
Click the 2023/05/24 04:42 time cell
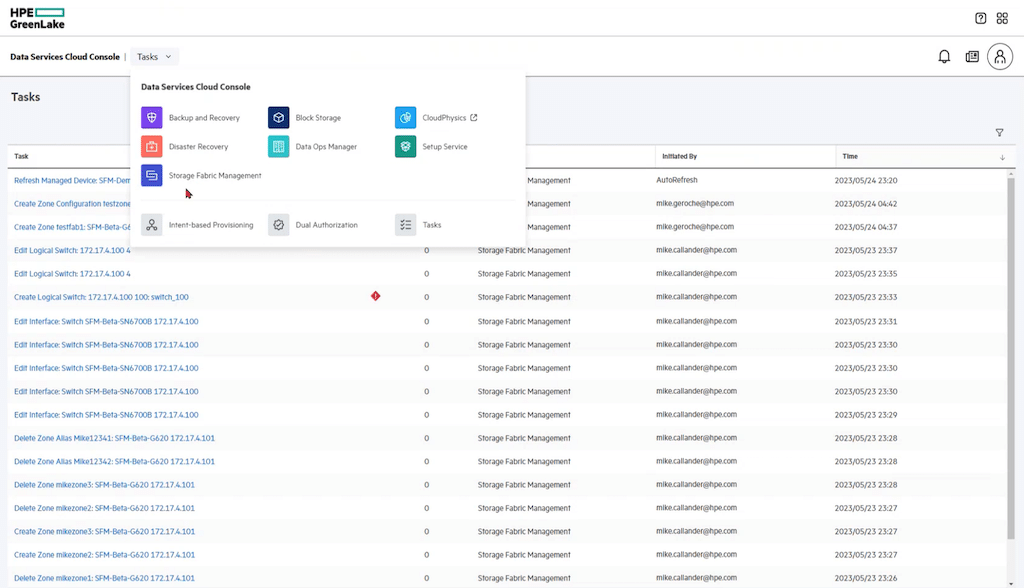(x=866, y=204)
